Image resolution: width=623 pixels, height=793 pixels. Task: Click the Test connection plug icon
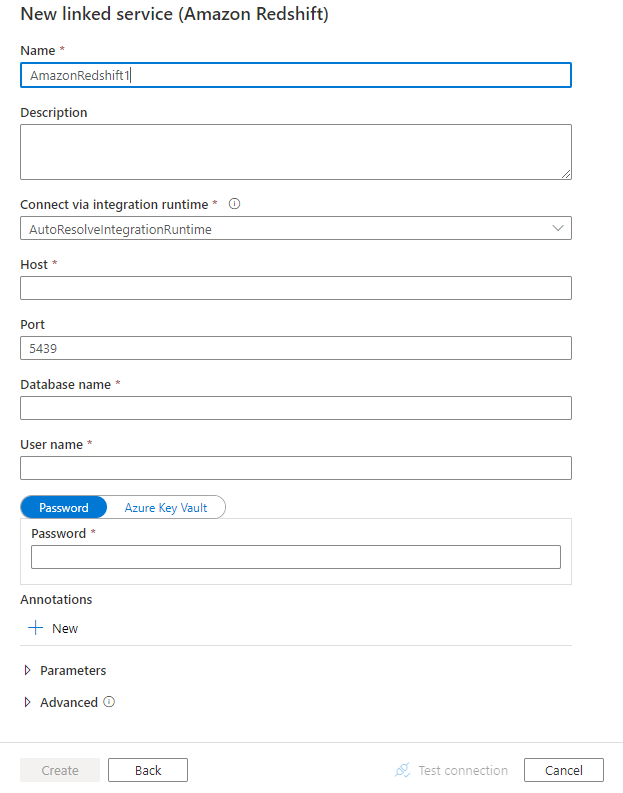pyautogui.click(x=403, y=770)
